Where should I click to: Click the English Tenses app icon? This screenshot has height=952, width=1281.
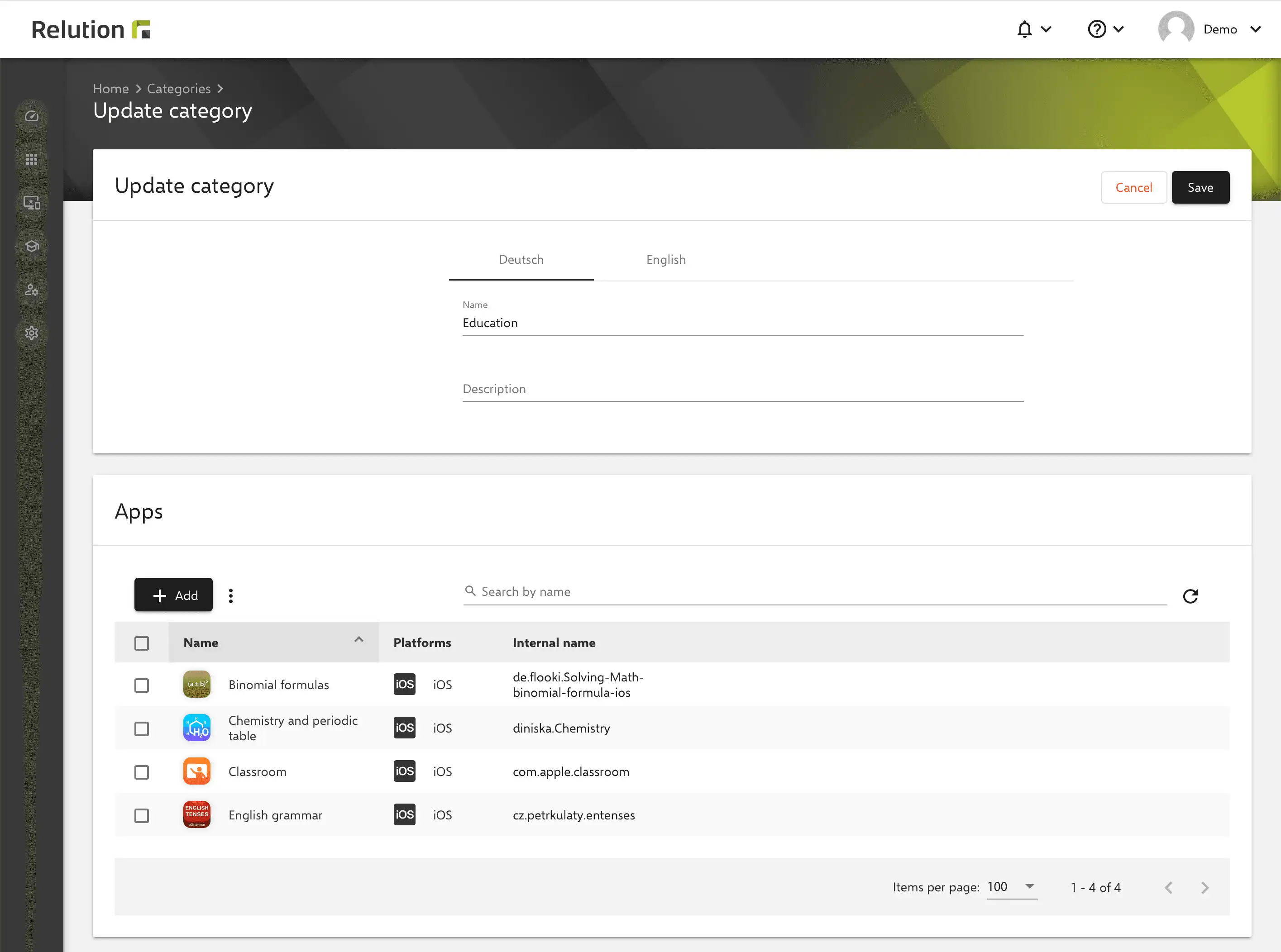196,815
